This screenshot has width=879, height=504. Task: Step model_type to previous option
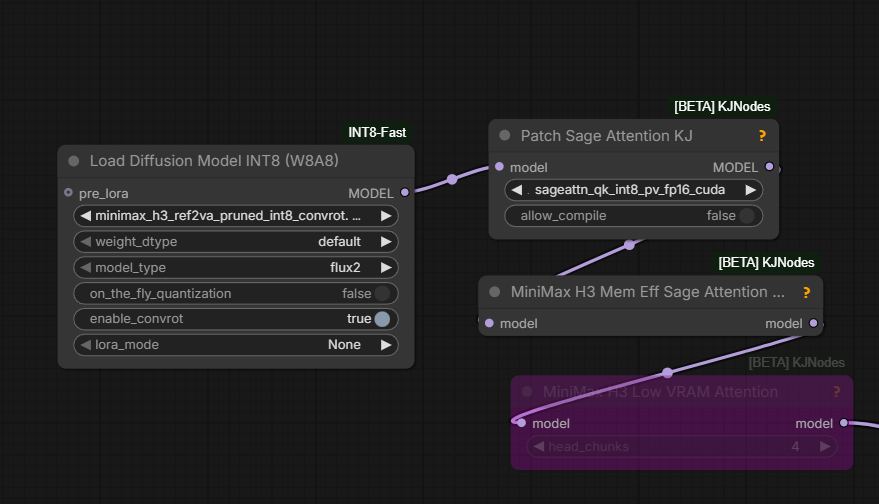point(85,267)
